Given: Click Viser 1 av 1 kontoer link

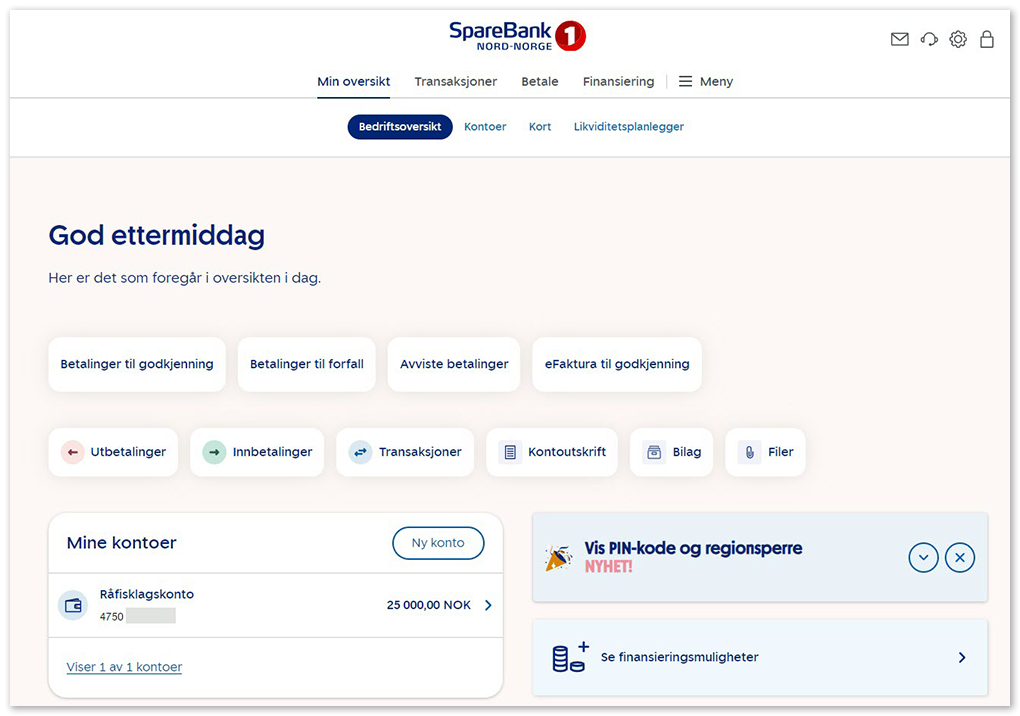Looking at the screenshot, I should (124, 667).
